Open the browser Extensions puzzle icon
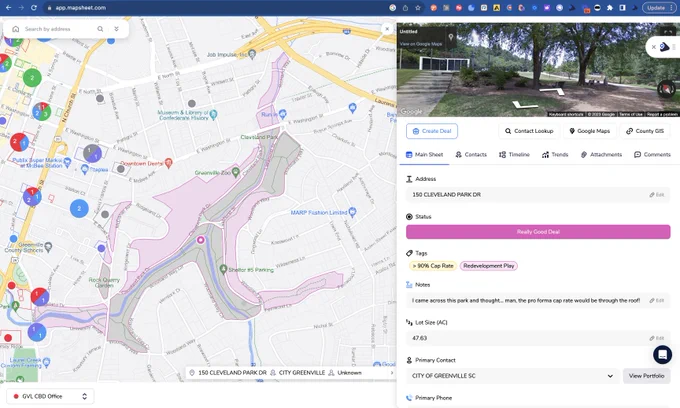 point(610,8)
